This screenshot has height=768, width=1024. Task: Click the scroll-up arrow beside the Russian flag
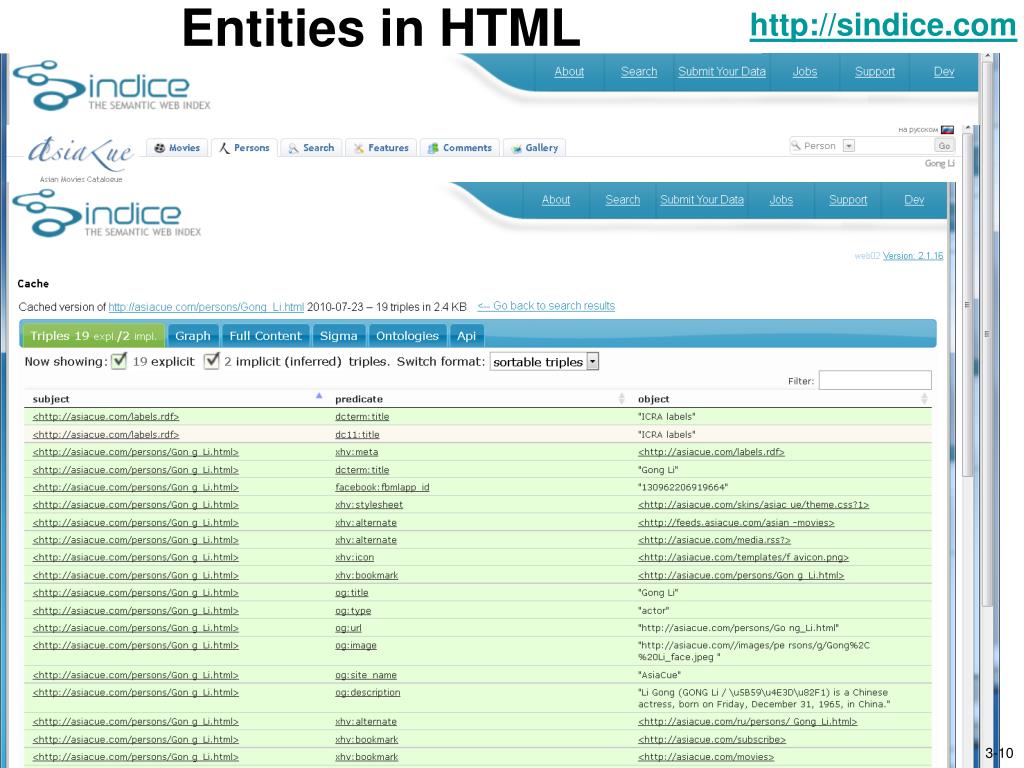[968, 129]
